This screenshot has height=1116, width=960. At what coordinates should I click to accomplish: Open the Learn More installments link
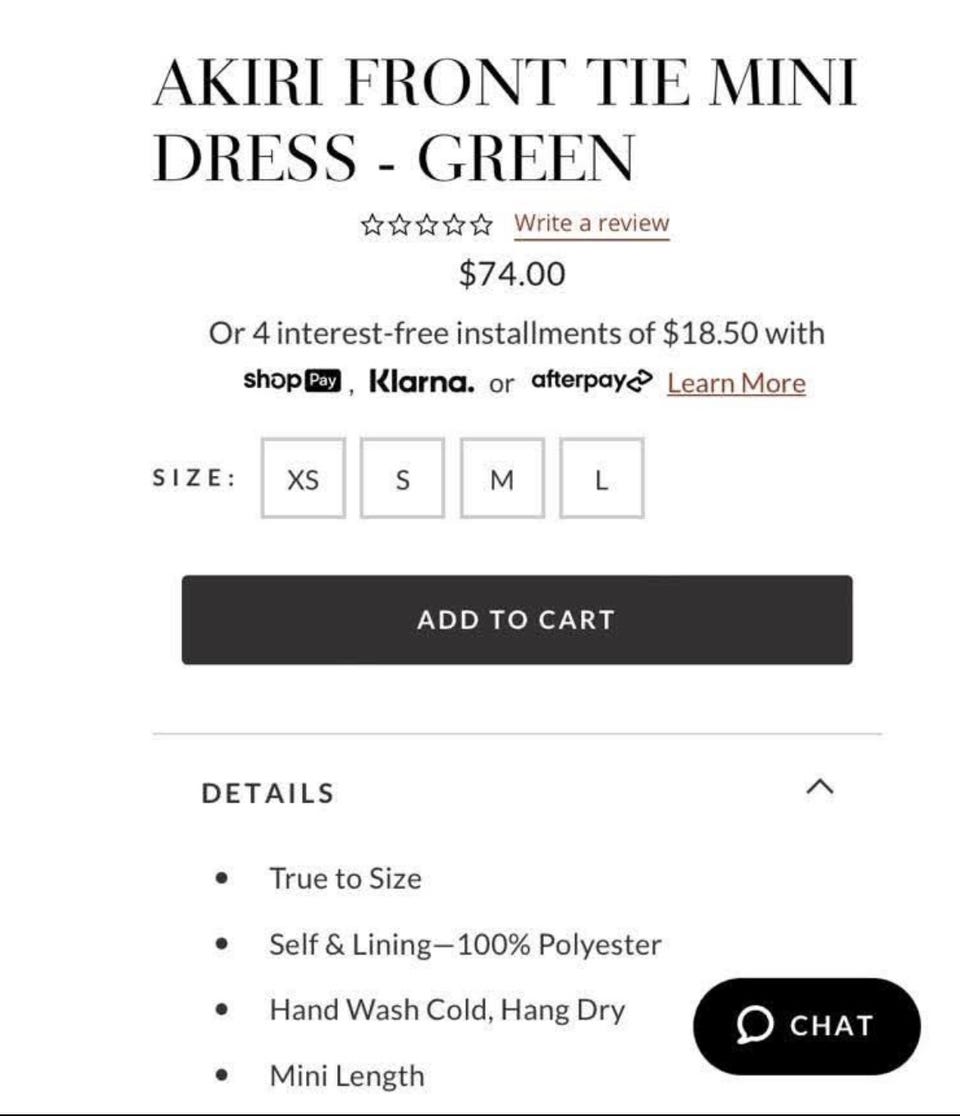click(x=736, y=383)
